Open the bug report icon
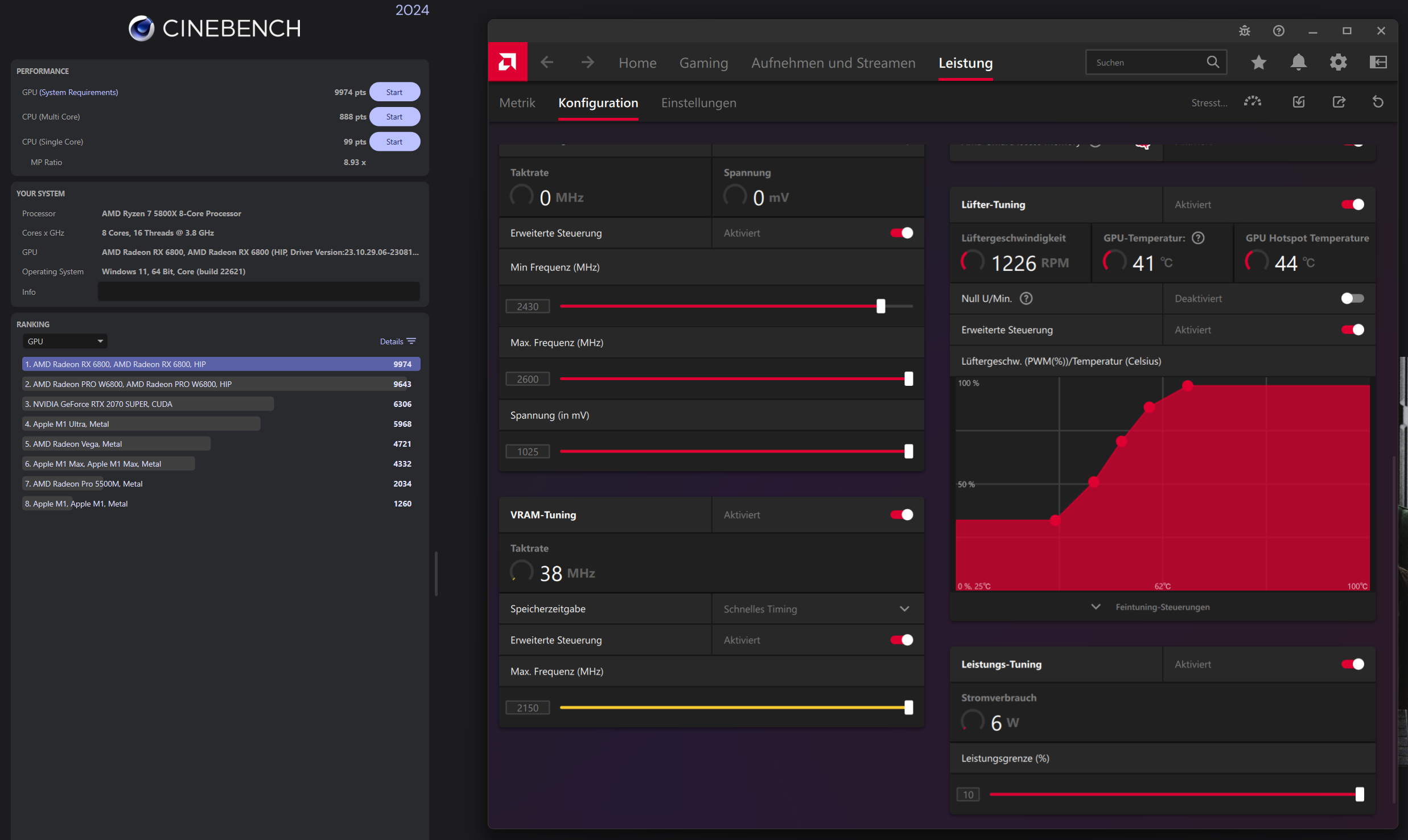1408x840 pixels. [x=1245, y=31]
